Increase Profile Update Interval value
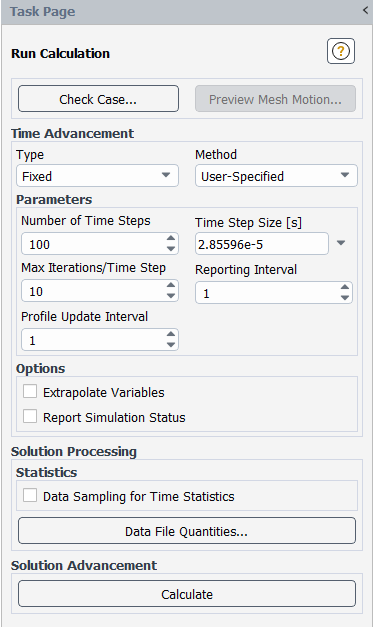The width and height of the screenshot is (373, 627). [171, 334]
